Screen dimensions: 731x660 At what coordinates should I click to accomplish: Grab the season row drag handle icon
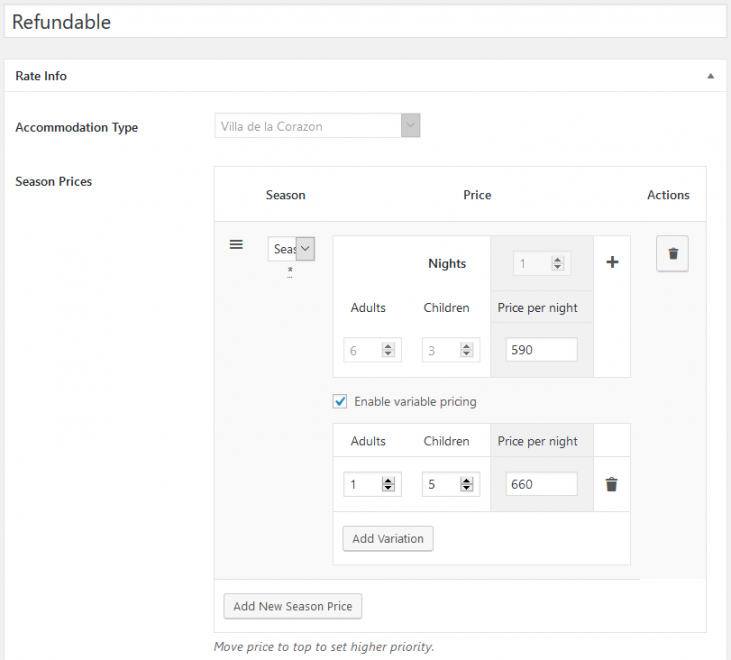pyautogui.click(x=237, y=245)
